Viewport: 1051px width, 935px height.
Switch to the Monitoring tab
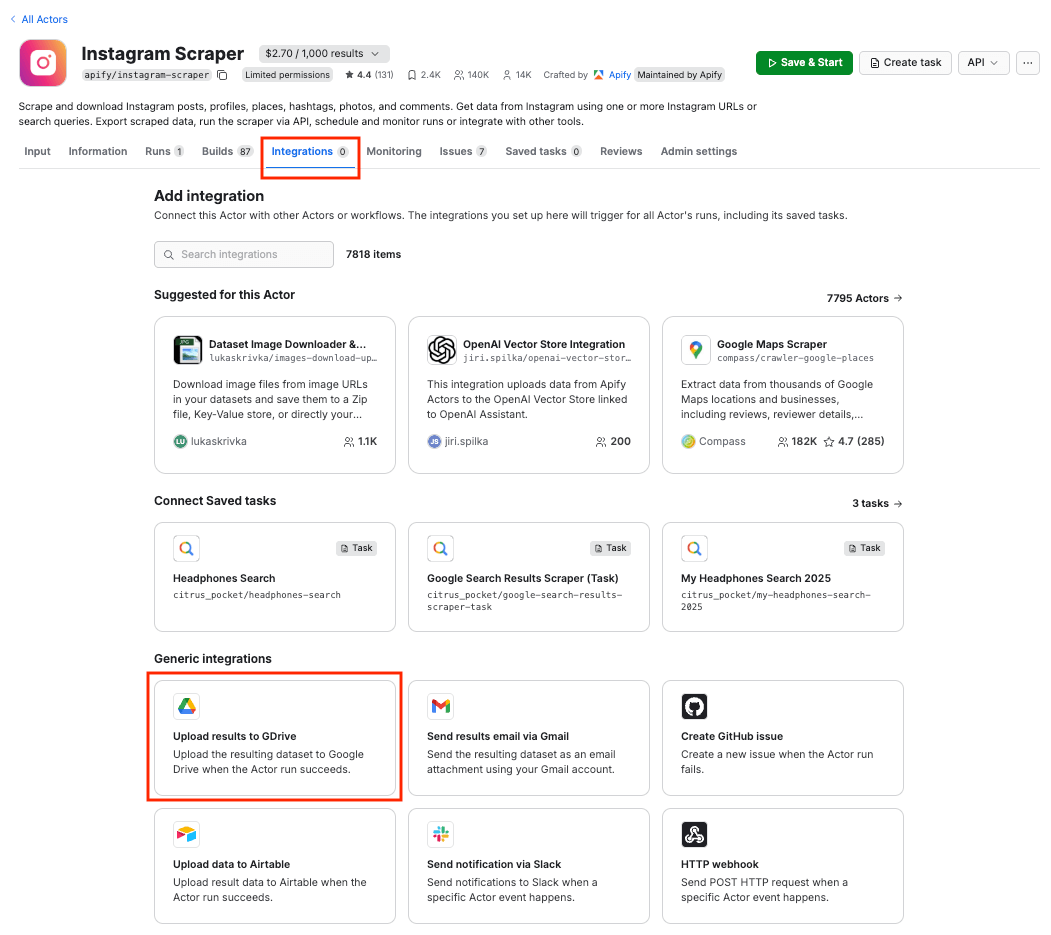pos(394,151)
